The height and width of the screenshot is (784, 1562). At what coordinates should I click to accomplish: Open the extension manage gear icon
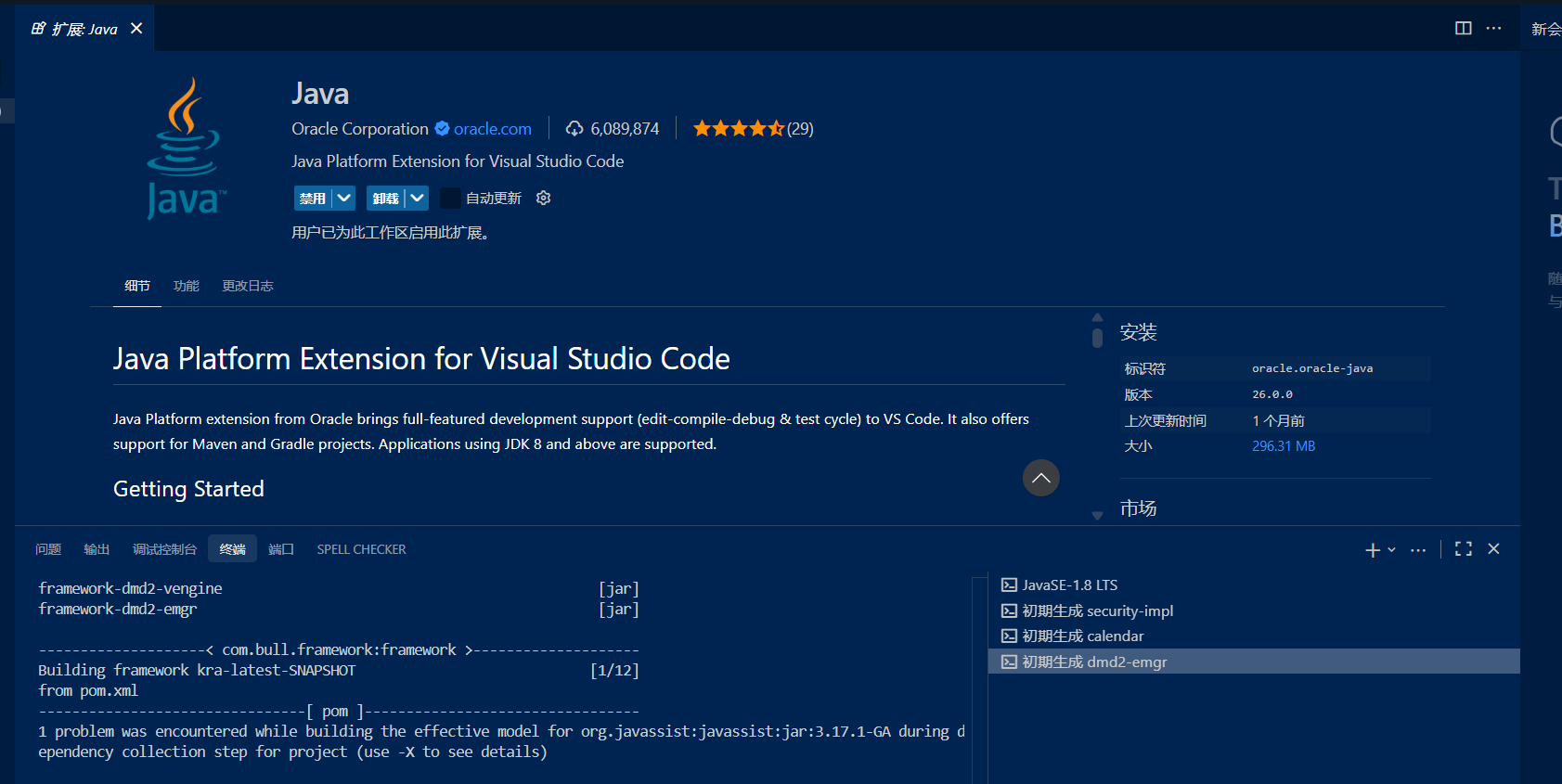(x=544, y=198)
